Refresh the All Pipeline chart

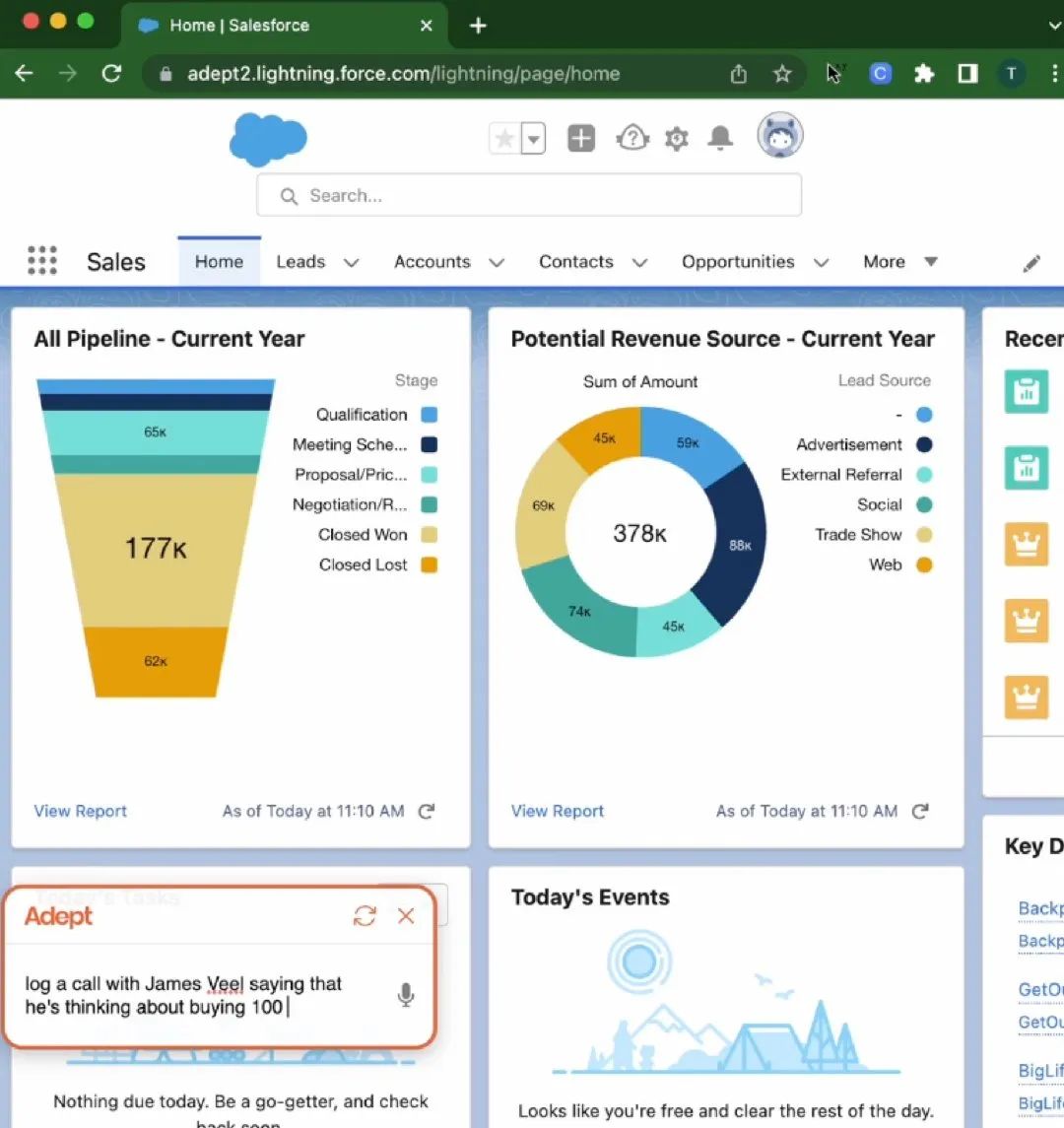click(427, 812)
